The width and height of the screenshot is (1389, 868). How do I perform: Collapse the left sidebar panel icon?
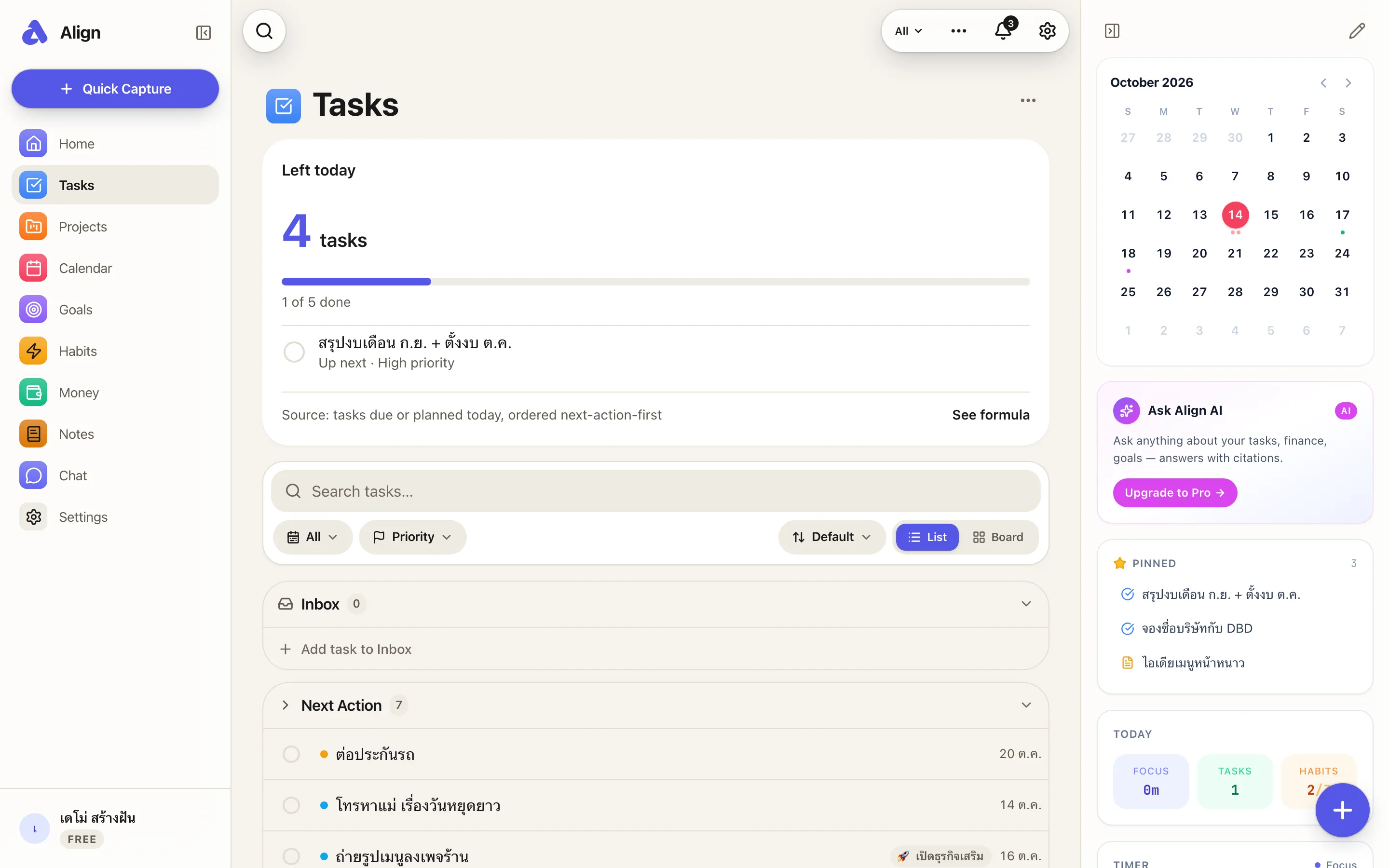coord(203,32)
